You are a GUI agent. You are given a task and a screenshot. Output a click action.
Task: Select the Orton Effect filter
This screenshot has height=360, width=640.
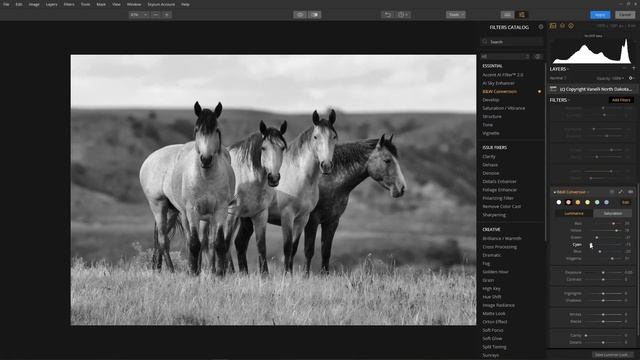(495, 322)
